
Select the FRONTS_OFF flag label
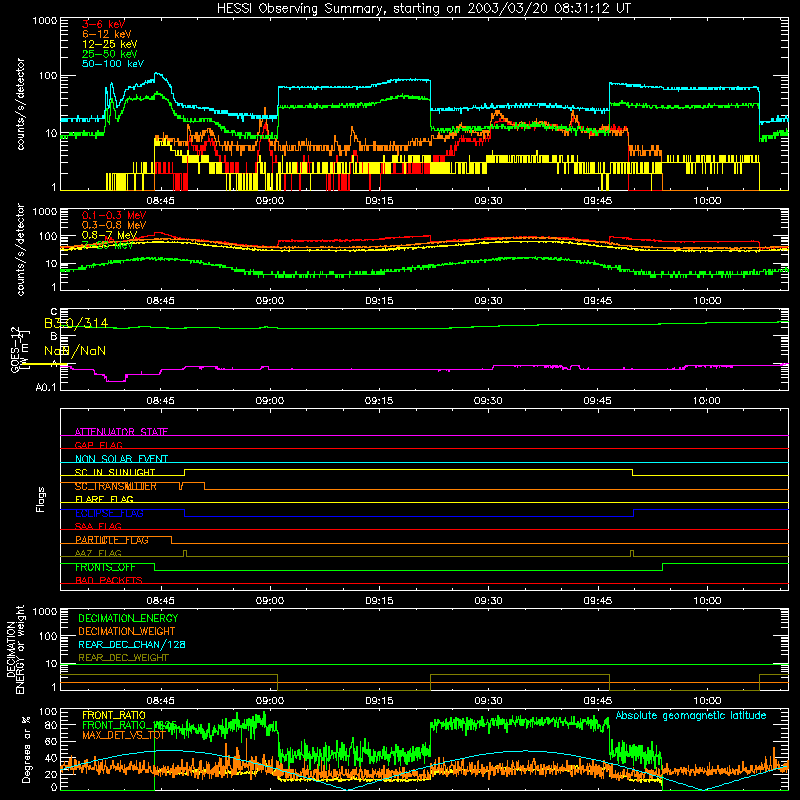point(105,567)
